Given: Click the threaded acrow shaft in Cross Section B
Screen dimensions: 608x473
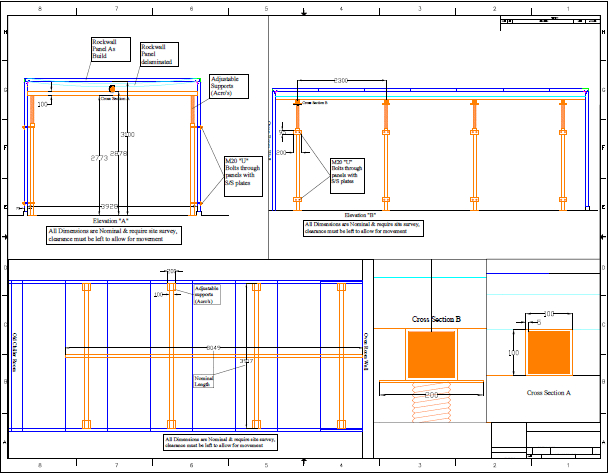Looking at the screenshot, I should 432,402.
